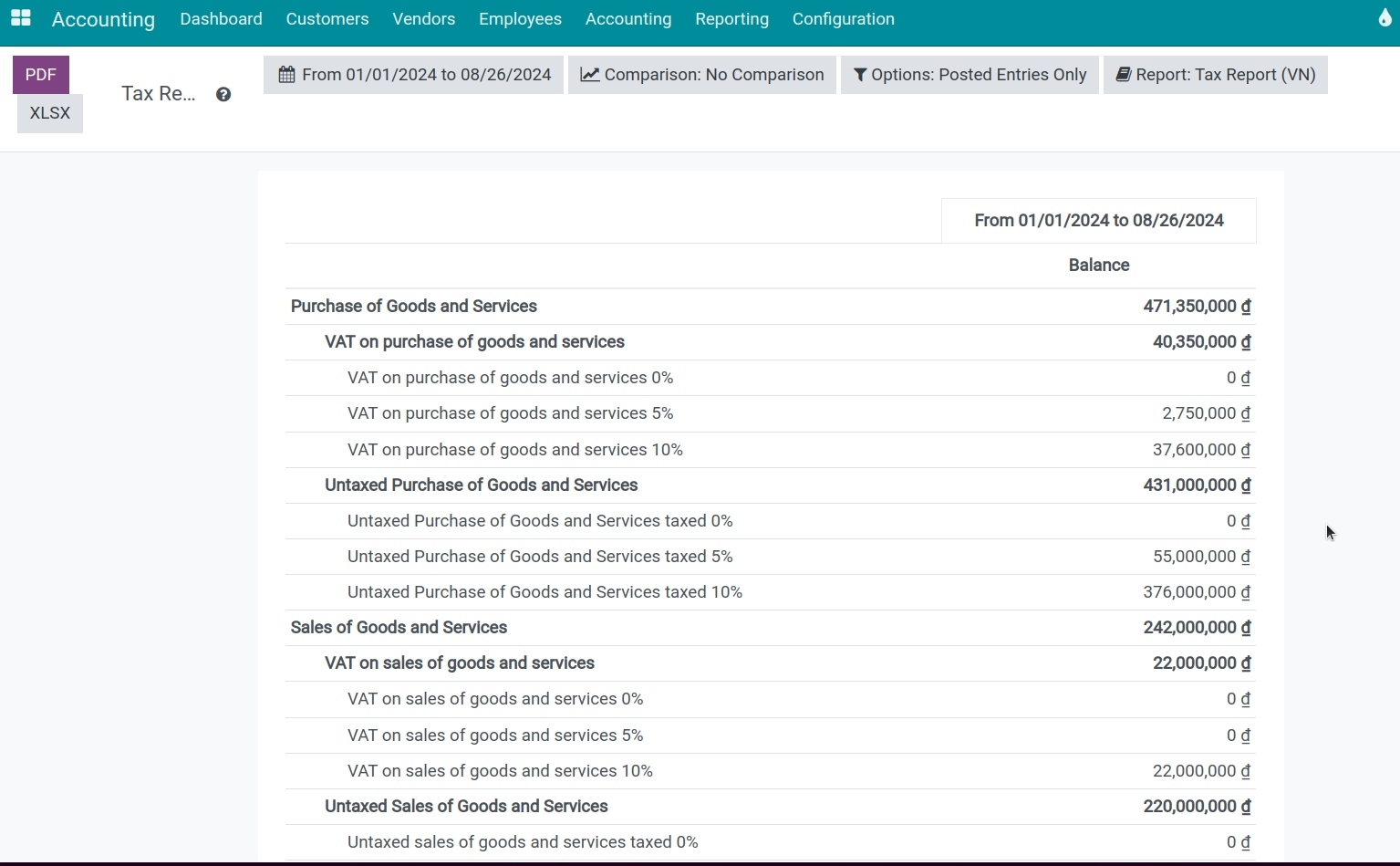The width and height of the screenshot is (1400, 866).
Task: Open the apps grid home menu icon
Action: tap(21, 18)
